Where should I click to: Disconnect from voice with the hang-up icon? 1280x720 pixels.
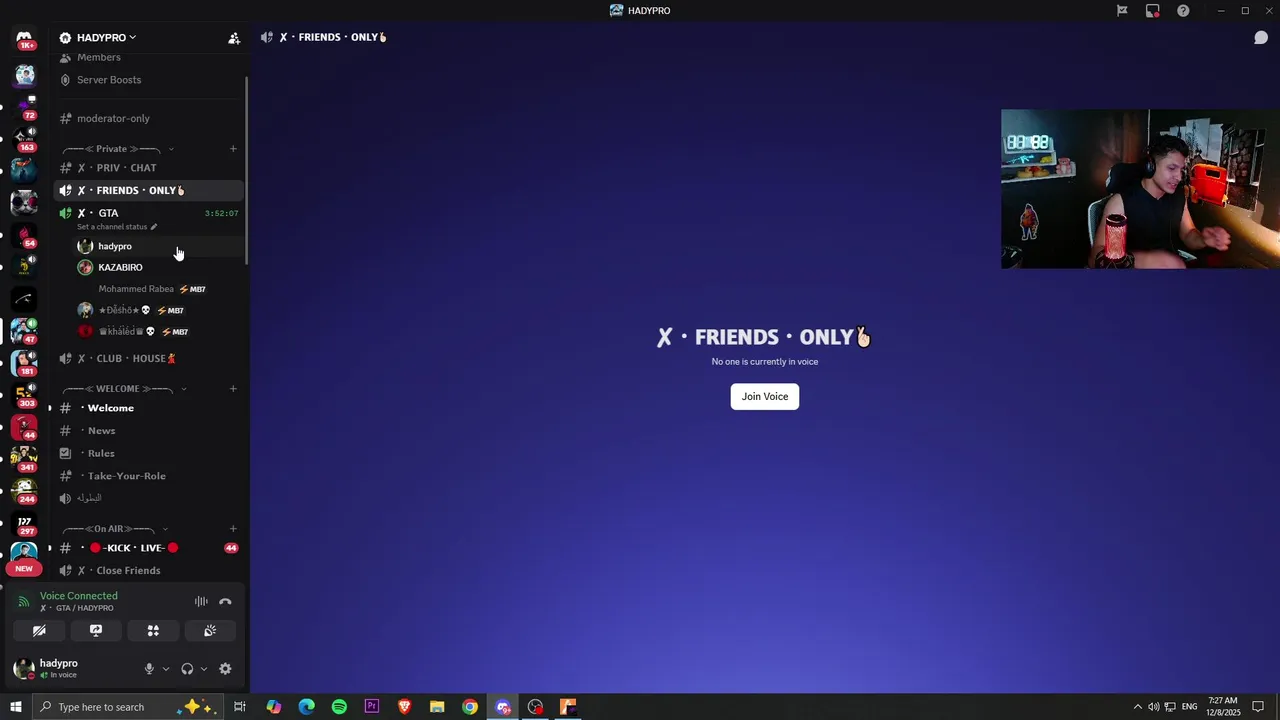coord(225,602)
